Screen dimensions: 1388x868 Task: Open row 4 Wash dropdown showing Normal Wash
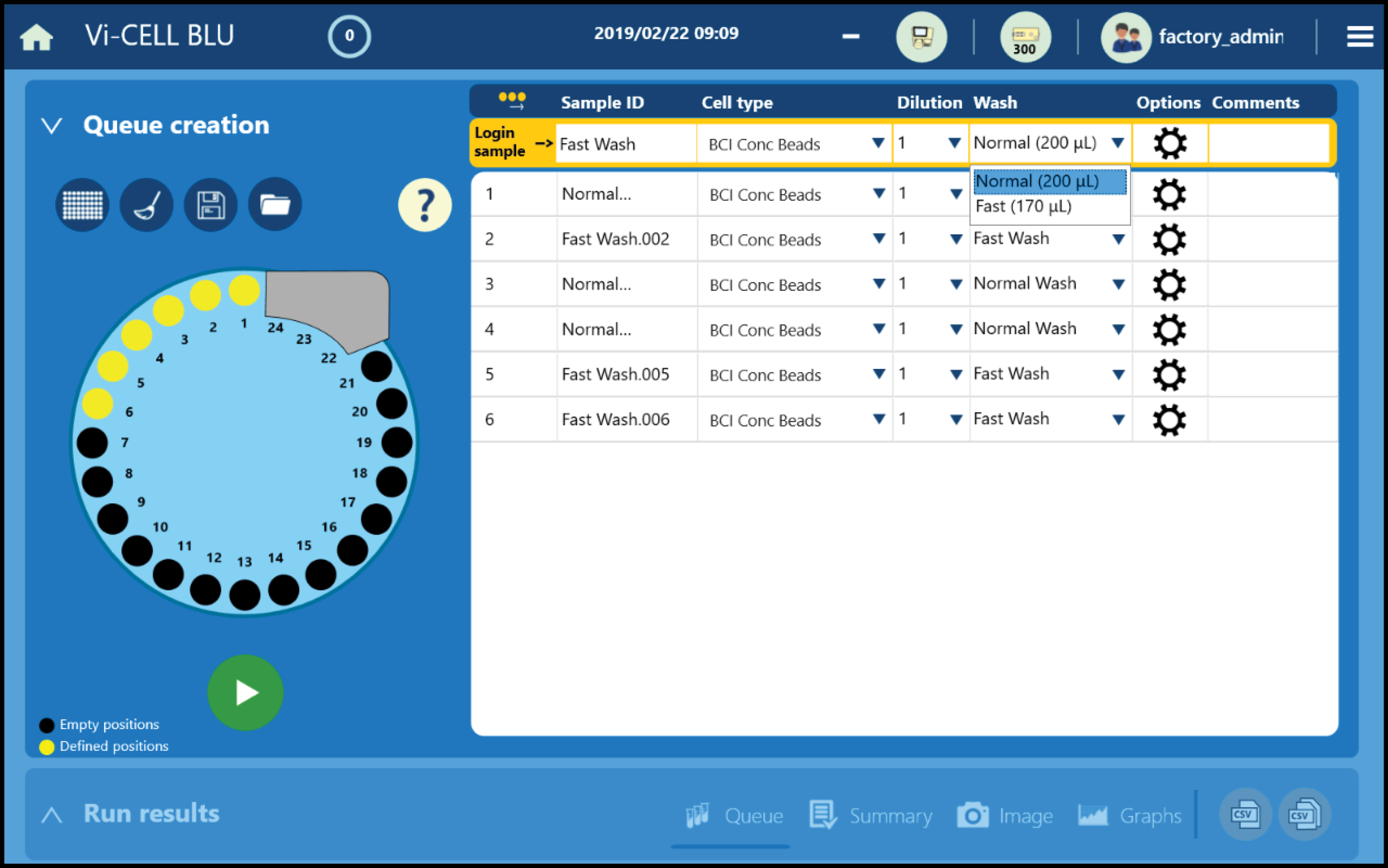(1050, 329)
